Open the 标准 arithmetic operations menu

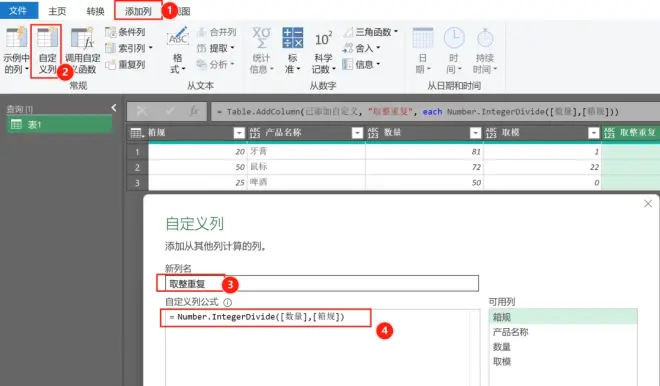[x=293, y=50]
